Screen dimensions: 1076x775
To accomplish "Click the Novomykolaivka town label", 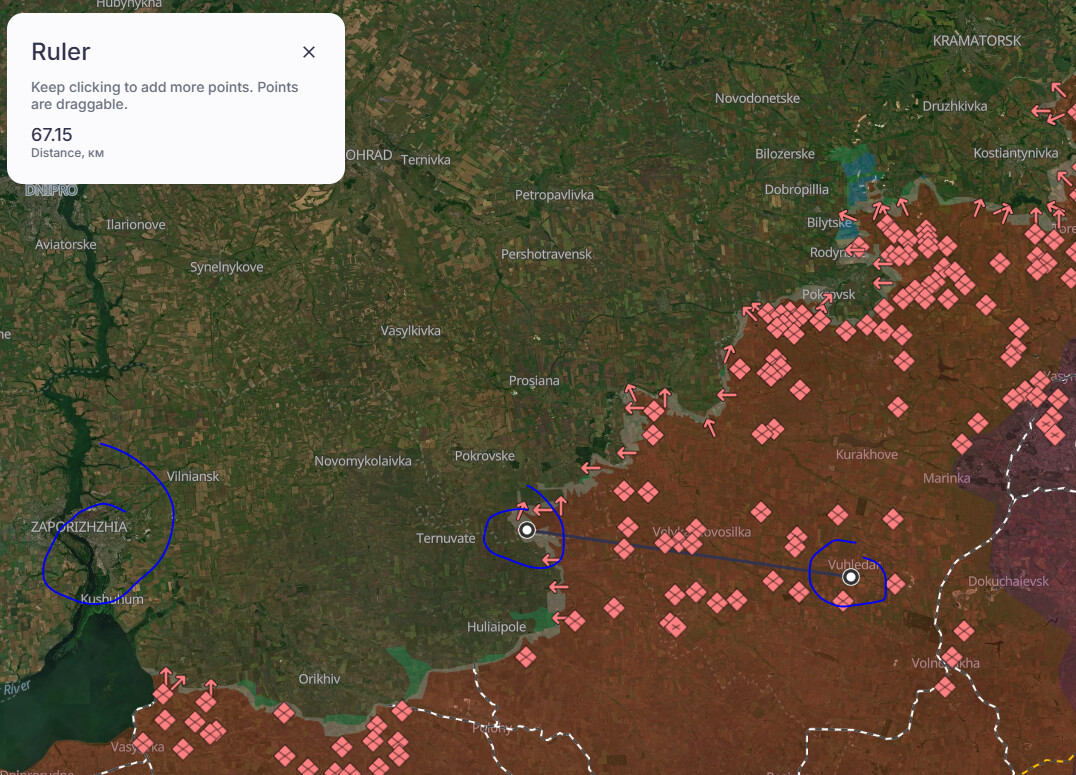I will [x=363, y=461].
